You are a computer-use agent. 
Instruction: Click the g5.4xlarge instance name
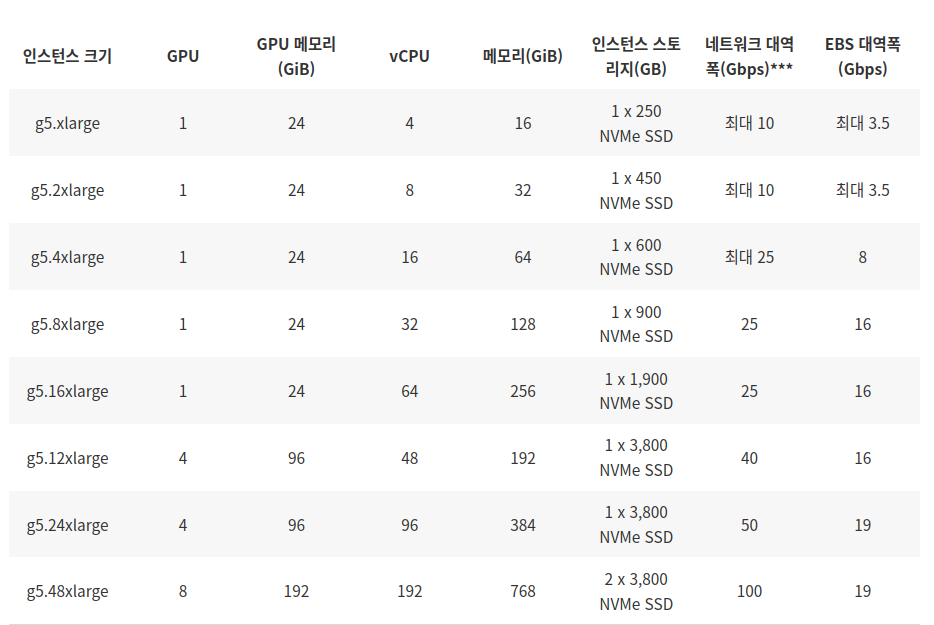click(67, 257)
